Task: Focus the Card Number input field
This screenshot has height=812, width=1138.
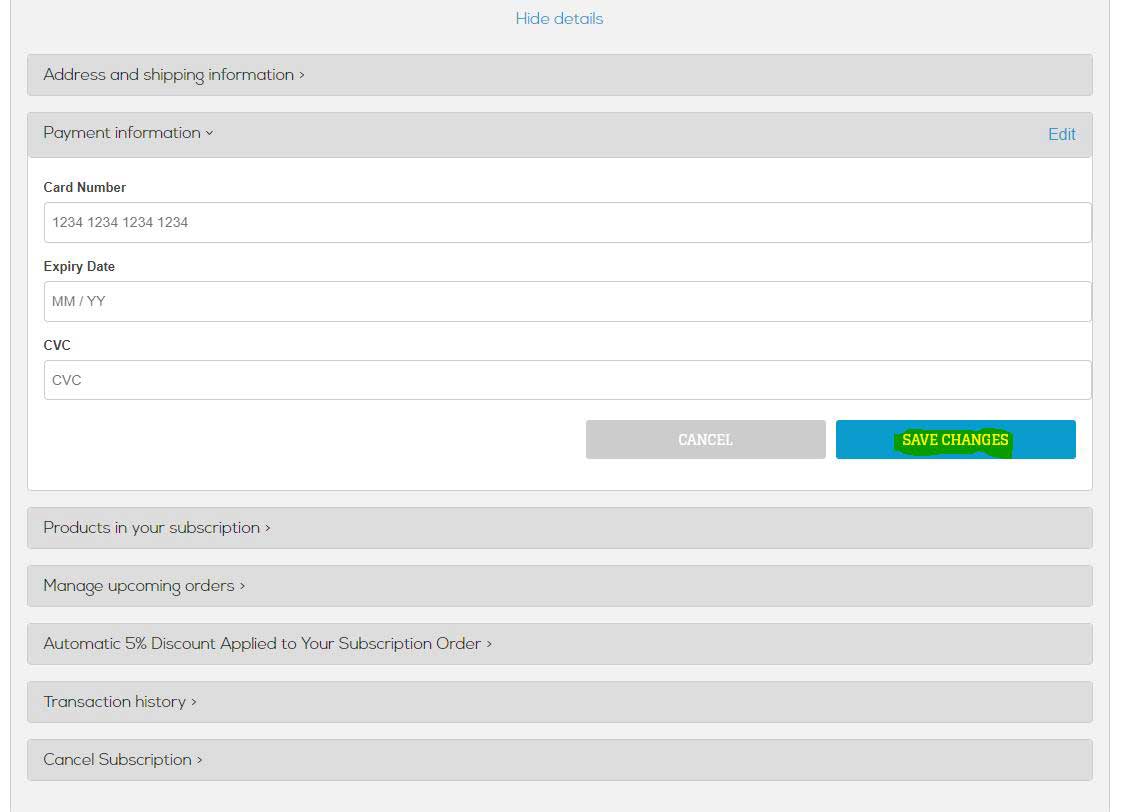Action: [x=567, y=222]
